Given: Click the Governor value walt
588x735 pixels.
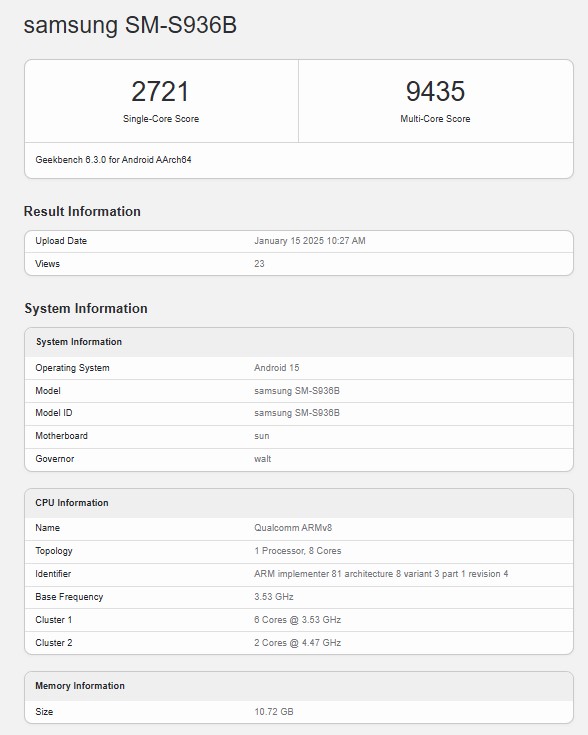Looking at the screenshot, I should click(263, 459).
